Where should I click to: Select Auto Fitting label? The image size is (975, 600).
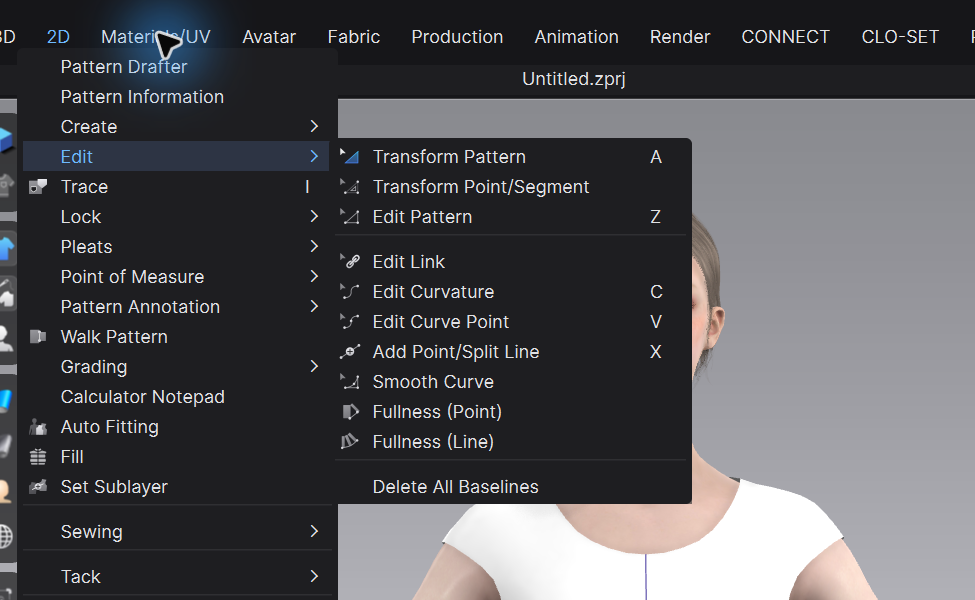[109, 427]
